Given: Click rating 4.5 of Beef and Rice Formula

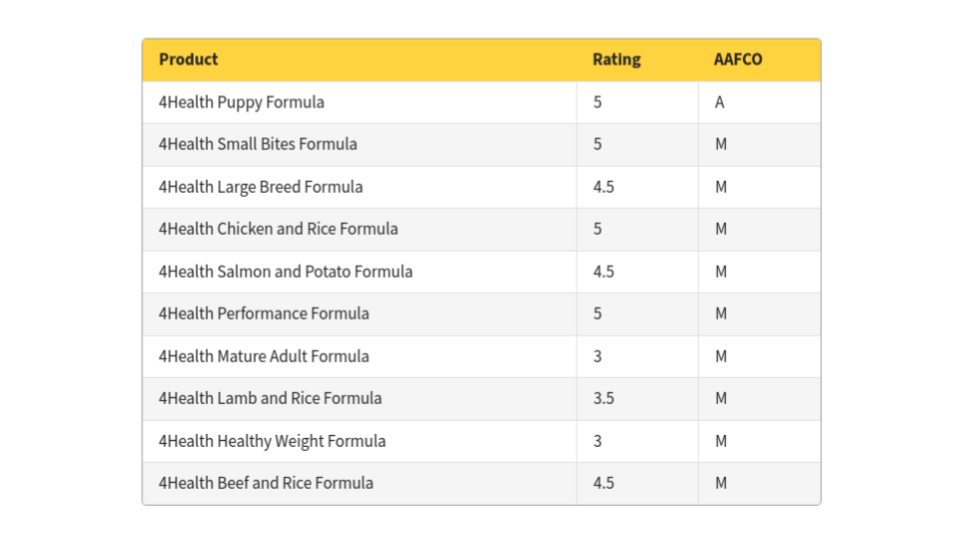Looking at the screenshot, I should point(603,483).
